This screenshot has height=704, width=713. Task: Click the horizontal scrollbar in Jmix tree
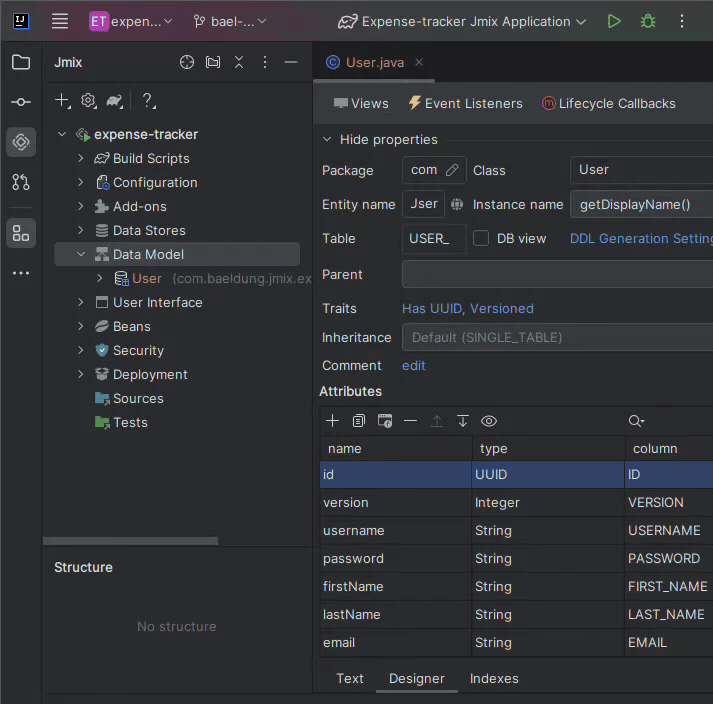130,541
